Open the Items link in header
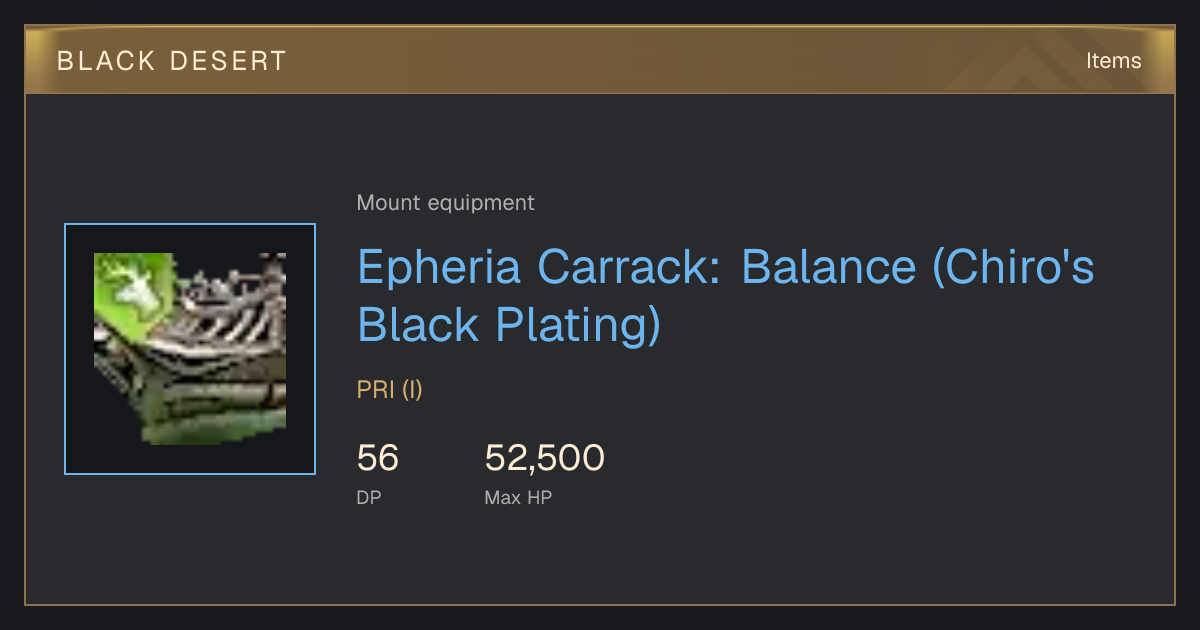1200x630 pixels. (x=1113, y=60)
